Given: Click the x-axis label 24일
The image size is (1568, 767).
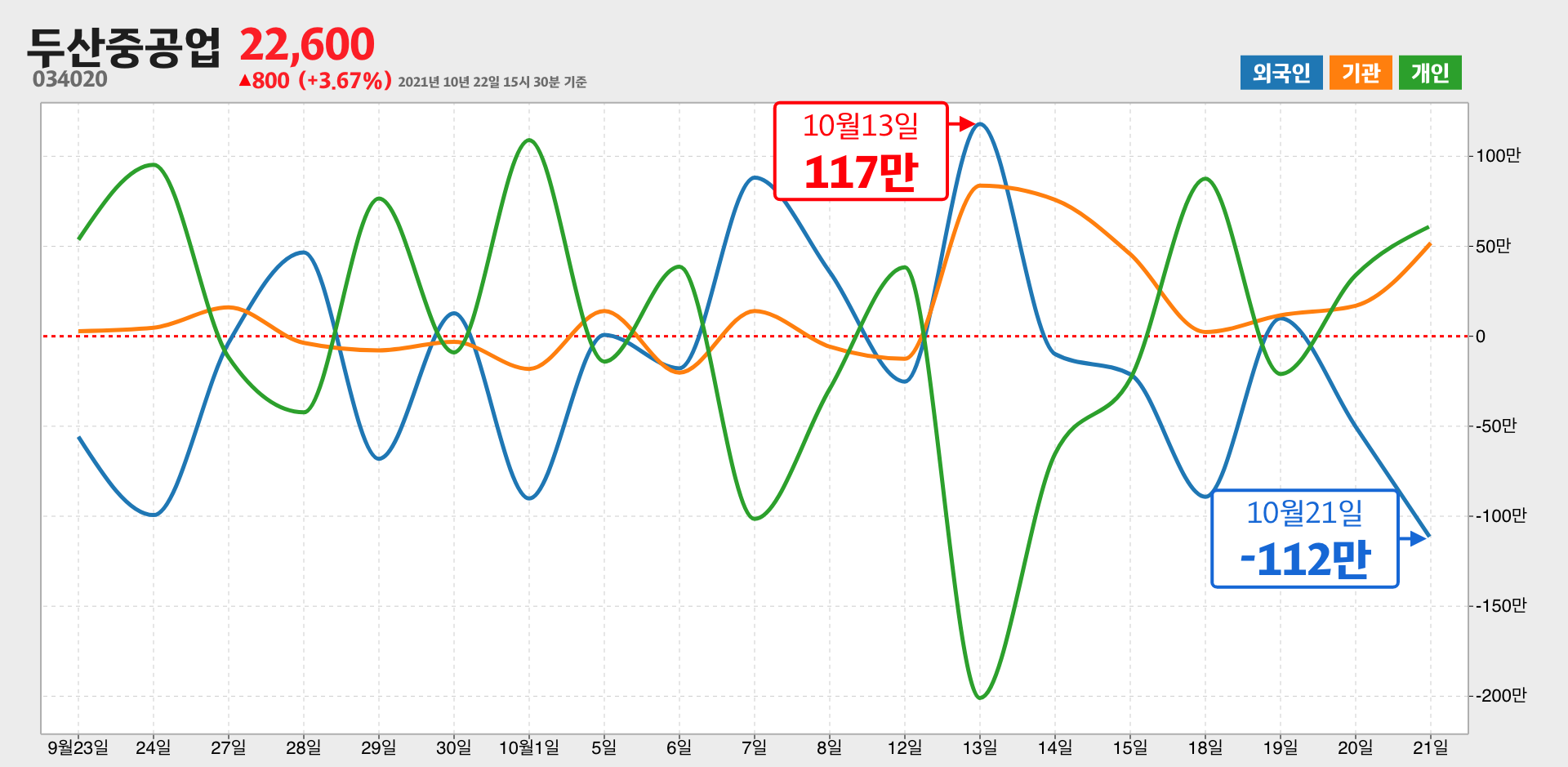Looking at the screenshot, I should click(x=154, y=747).
